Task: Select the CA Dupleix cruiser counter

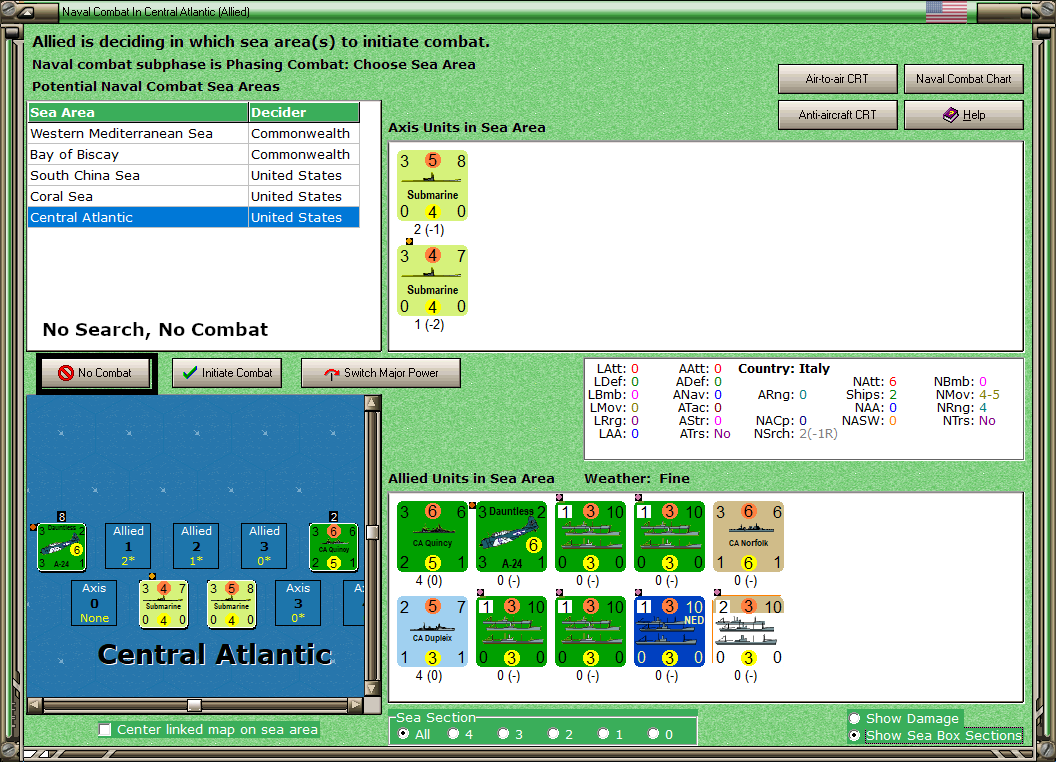Action: pyautogui.click(x=432, y=631)
